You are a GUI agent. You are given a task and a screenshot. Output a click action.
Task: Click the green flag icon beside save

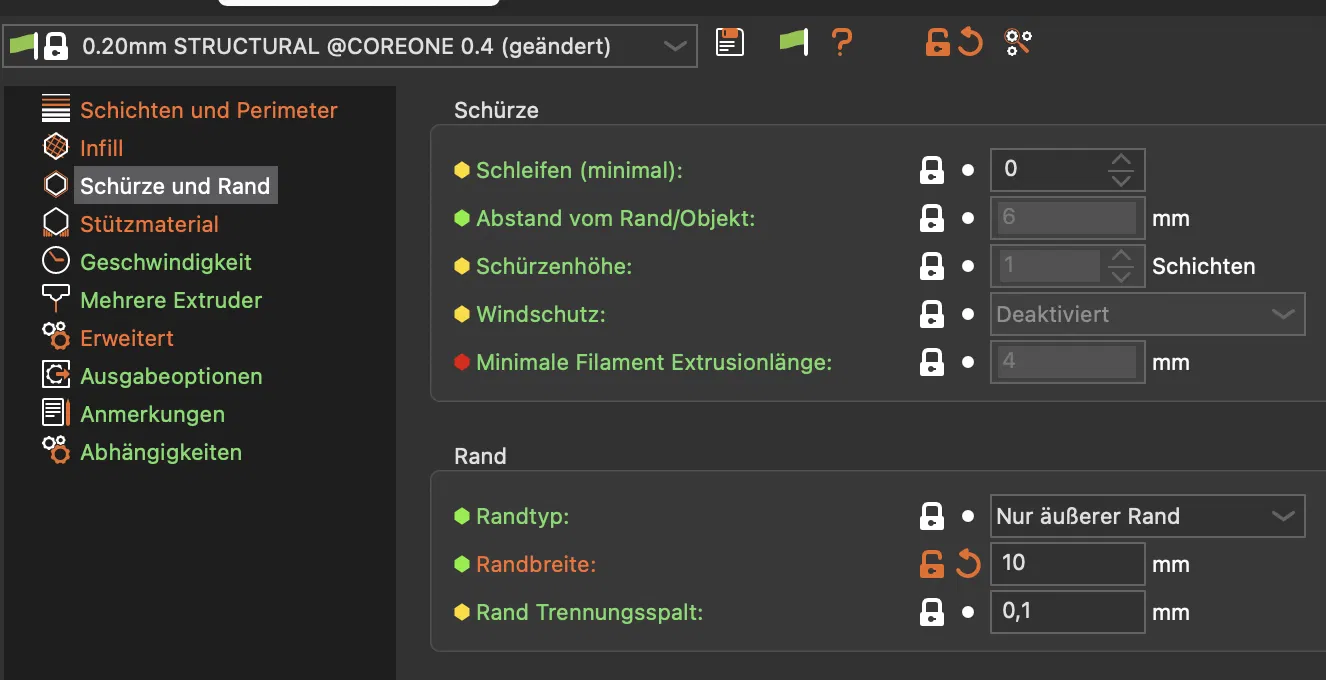(793, 43)
